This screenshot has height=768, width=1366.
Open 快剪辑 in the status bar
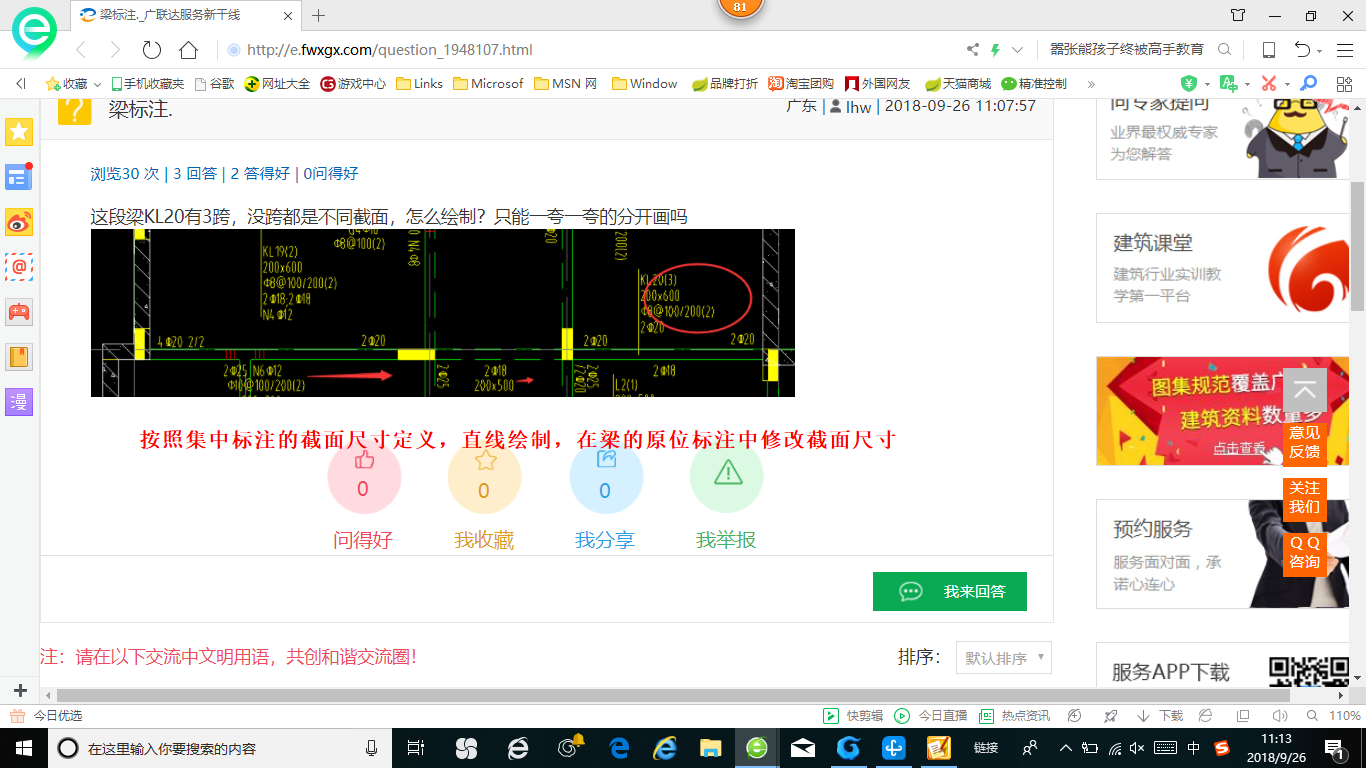[x=853, y=716]
